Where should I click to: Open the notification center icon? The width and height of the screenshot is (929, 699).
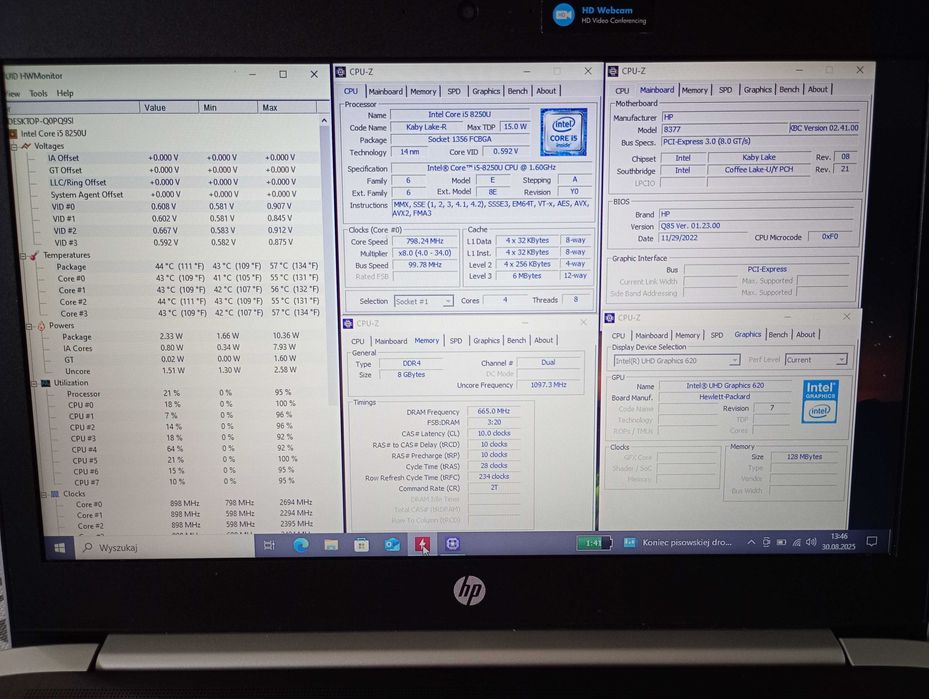pos(872,541)
